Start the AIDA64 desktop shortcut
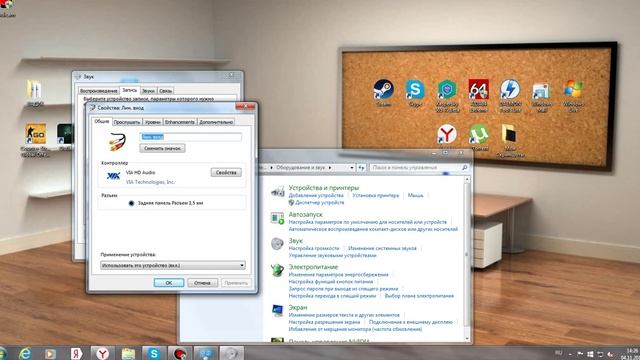 (x=478, y=89)
